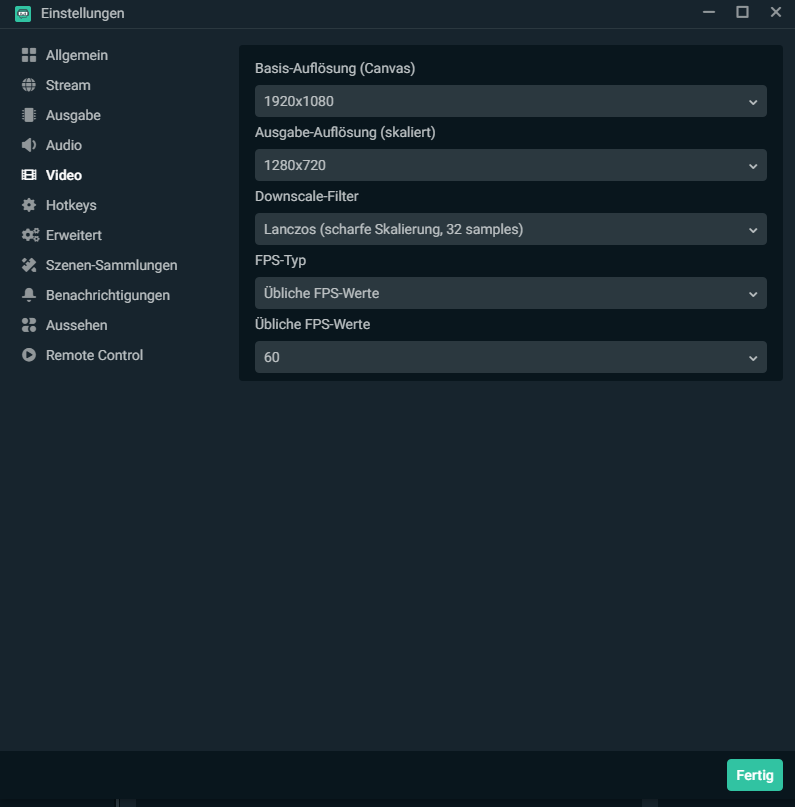Click the Audio speaker icon
795x807 pixels.
point(29,145)
